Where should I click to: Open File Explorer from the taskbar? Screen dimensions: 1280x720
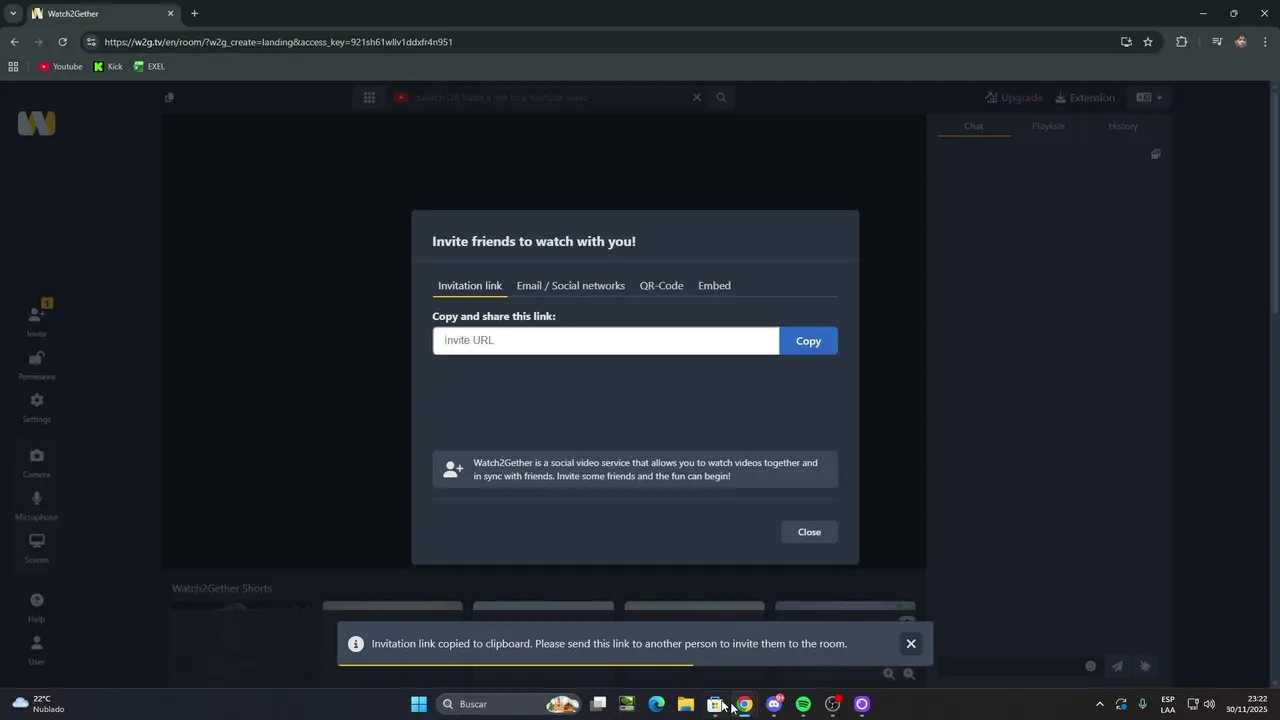coord(685,704)
